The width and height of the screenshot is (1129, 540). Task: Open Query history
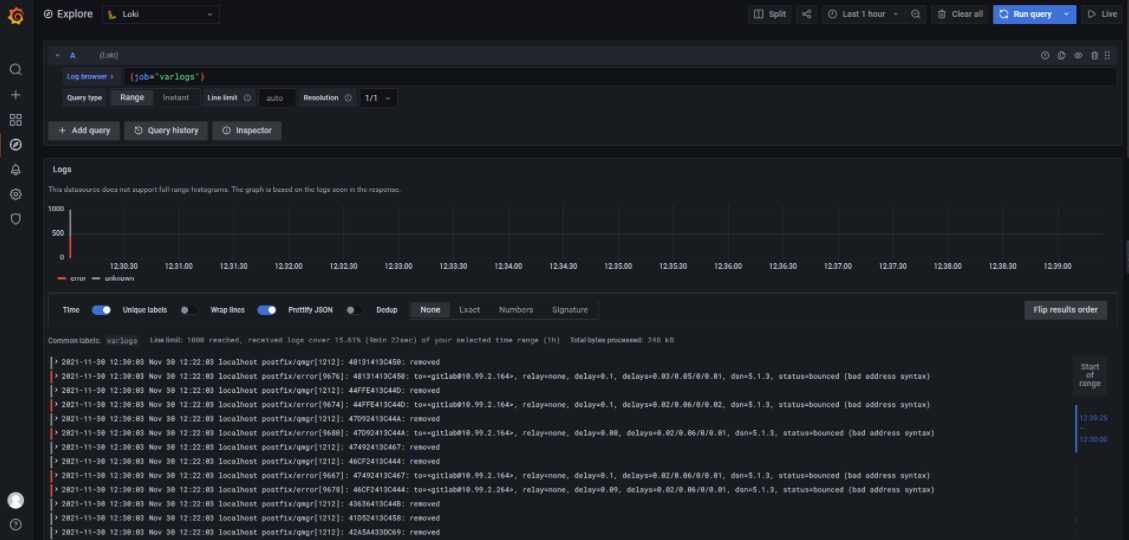(166, 130)
